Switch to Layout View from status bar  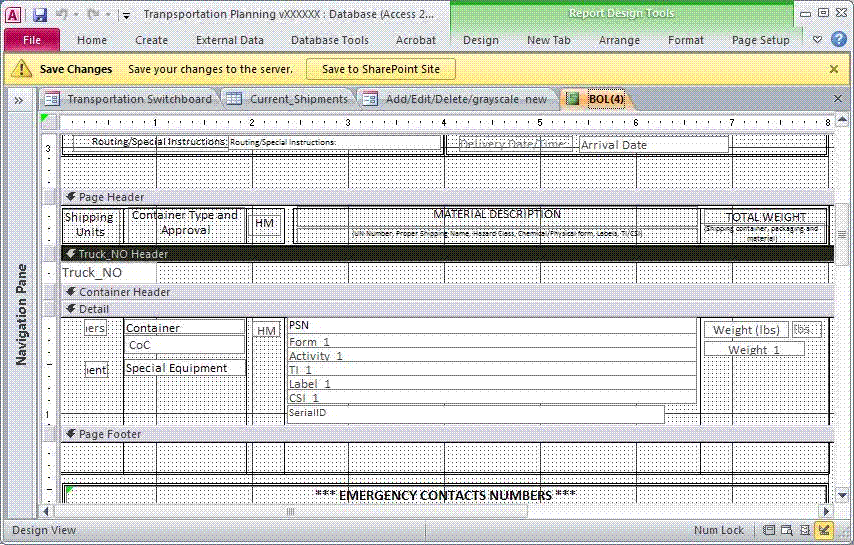[x=805, y=530]
